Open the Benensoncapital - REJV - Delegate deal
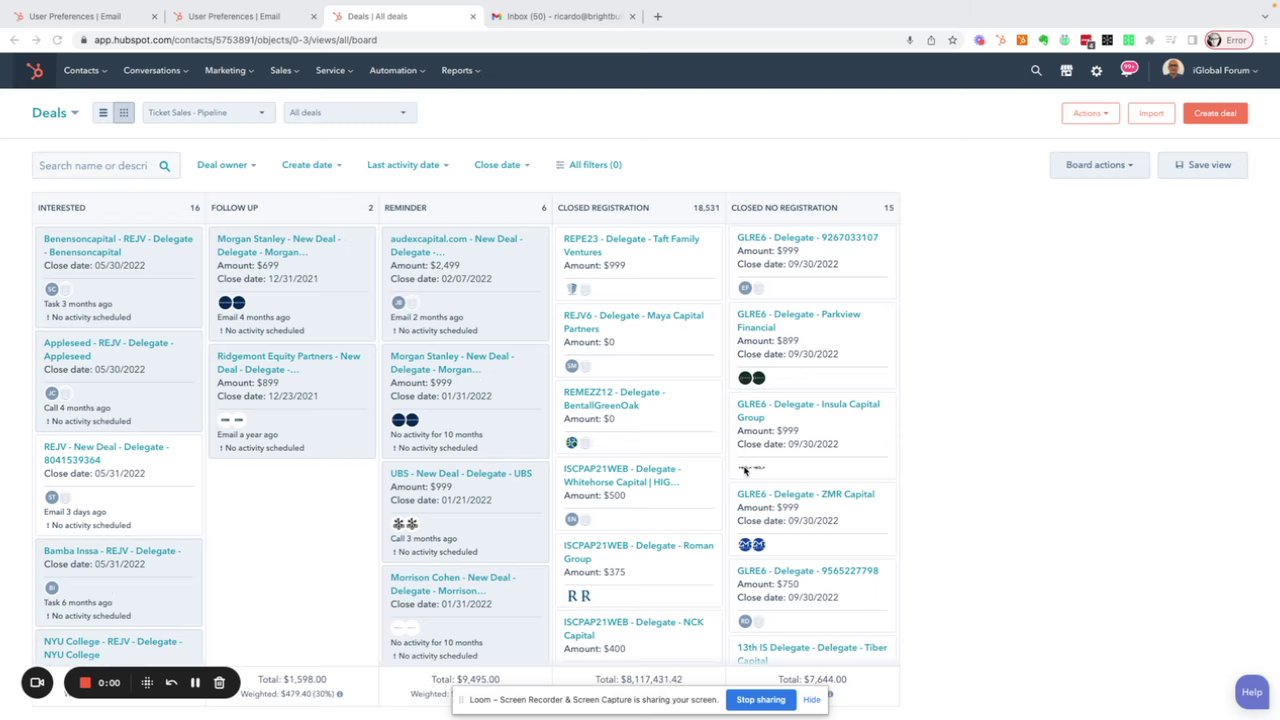 pos(118,246)
